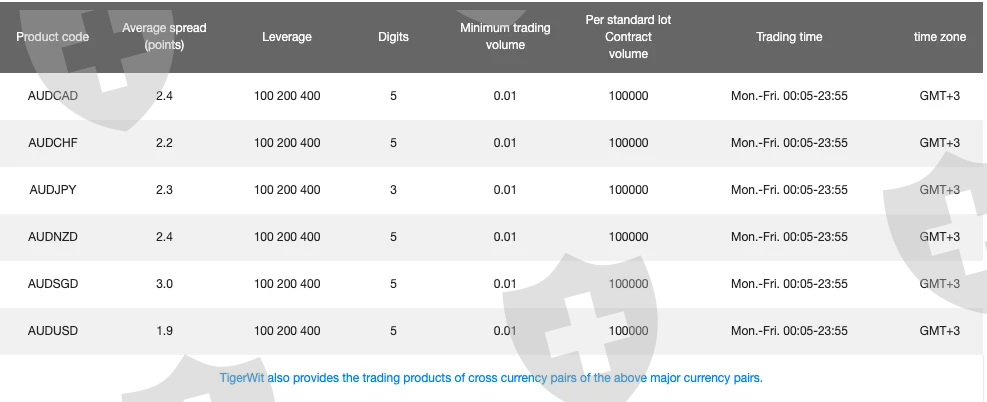This screenshot has height=402, width=987.
Task: Click the Trading time column header
Action: tap(789, 36)
